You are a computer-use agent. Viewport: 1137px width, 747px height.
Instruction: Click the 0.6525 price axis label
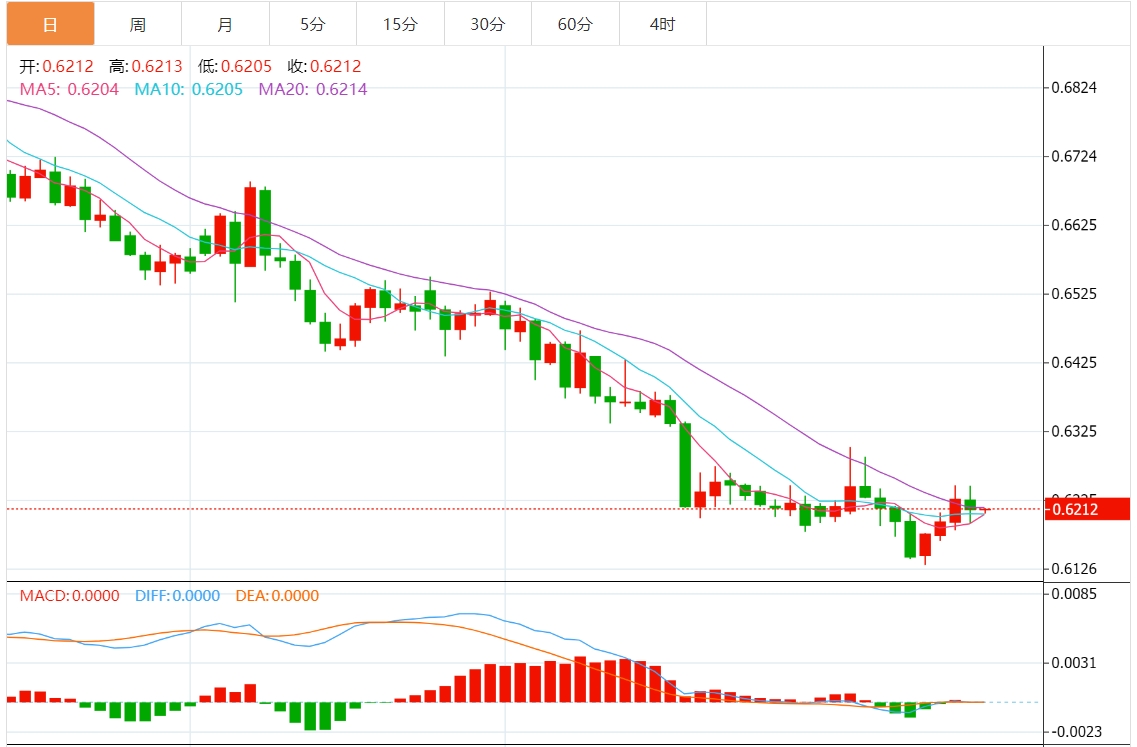pyautogui.click(x=1074, y=294)
